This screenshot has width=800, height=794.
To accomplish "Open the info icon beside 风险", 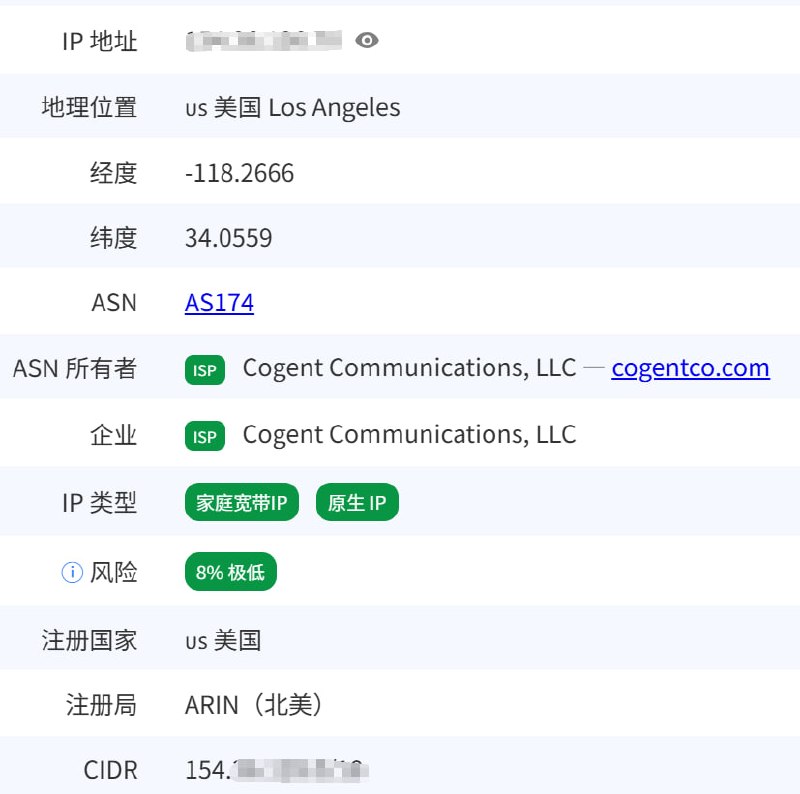I will [72, 573].
